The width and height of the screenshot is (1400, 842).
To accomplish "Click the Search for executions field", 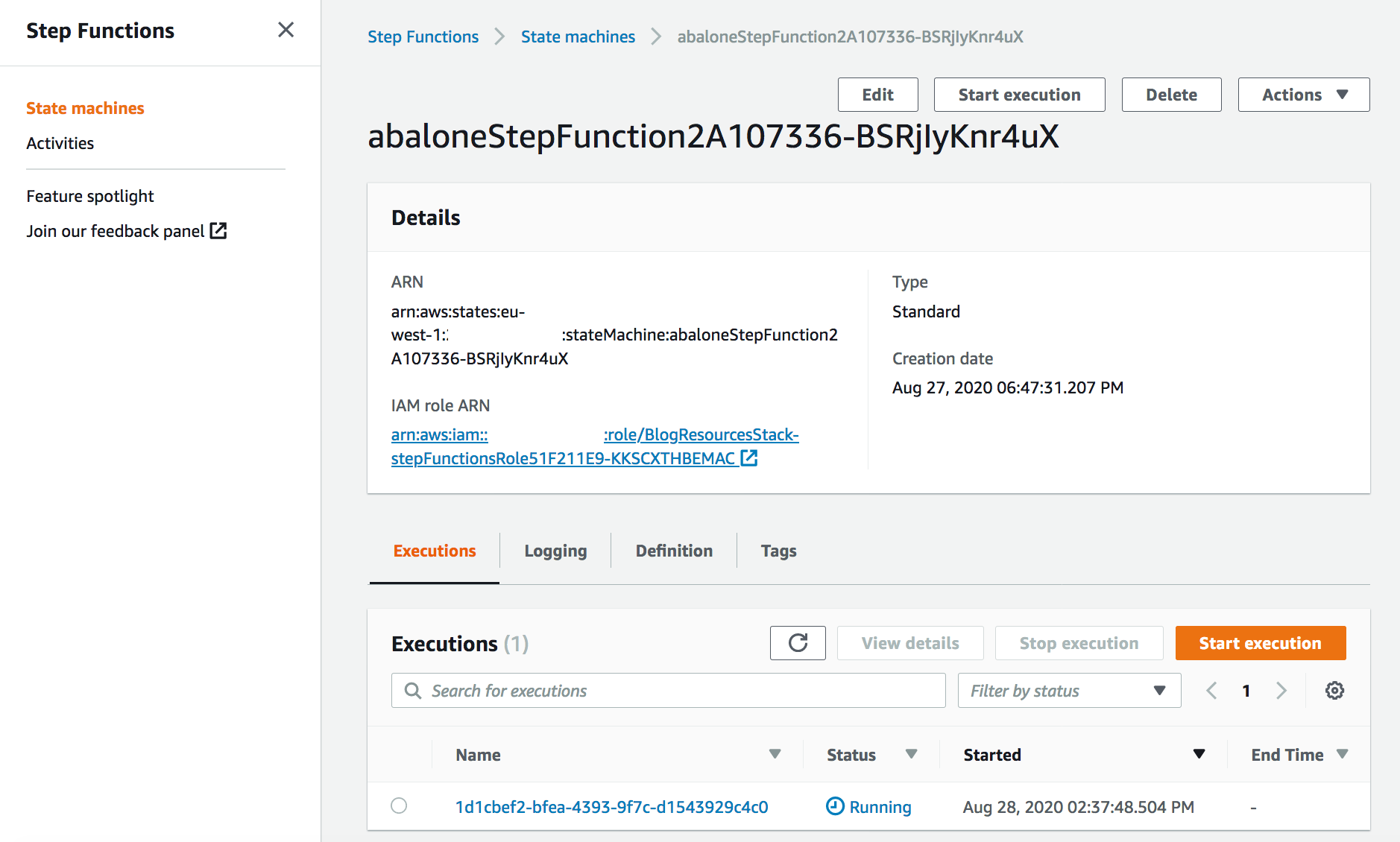I will pos(669,691).
